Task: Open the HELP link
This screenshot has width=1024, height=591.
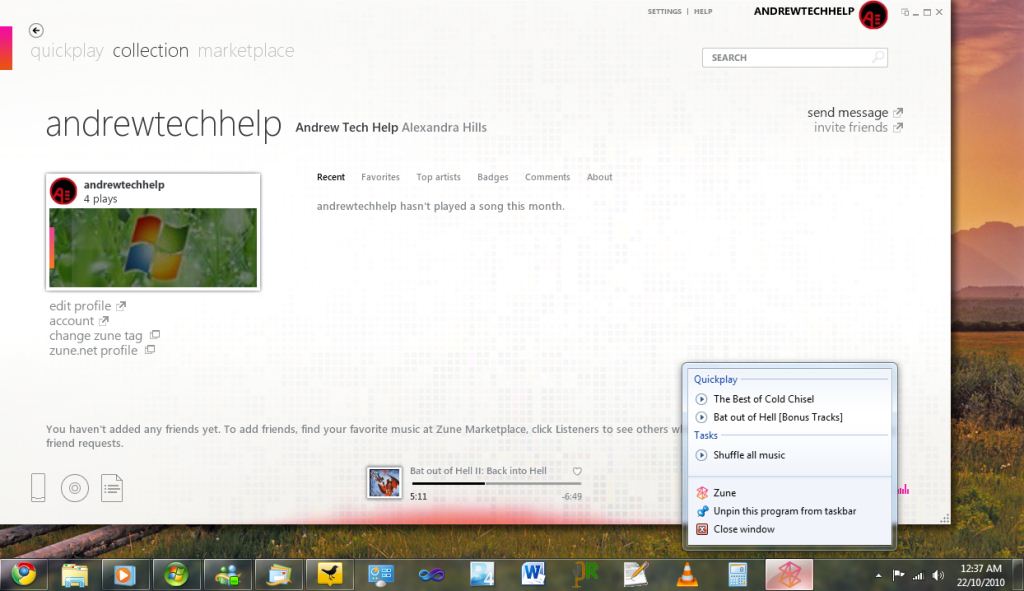Action: (703, 12)
